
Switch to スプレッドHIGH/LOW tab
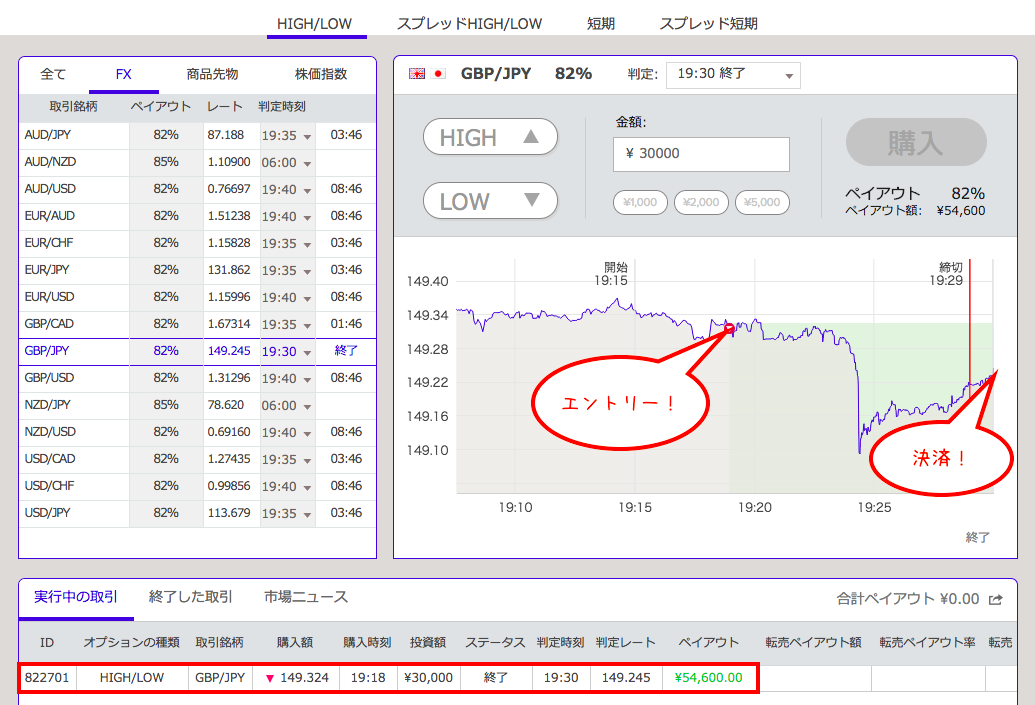coord(469,23)
